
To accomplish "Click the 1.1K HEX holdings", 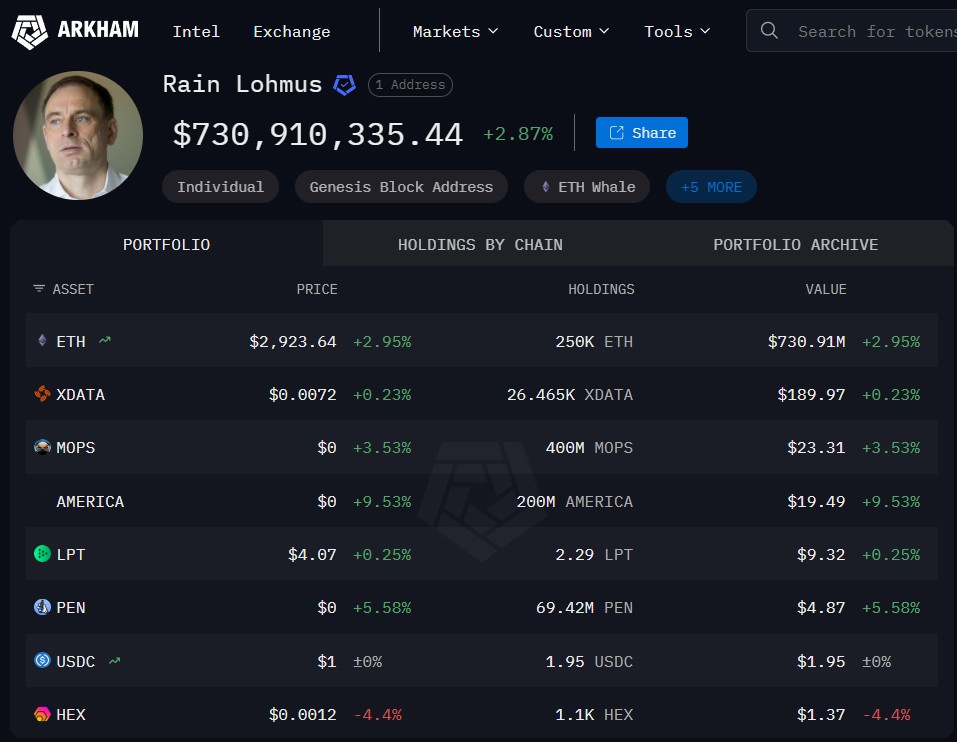I will [x=594, y=714].
